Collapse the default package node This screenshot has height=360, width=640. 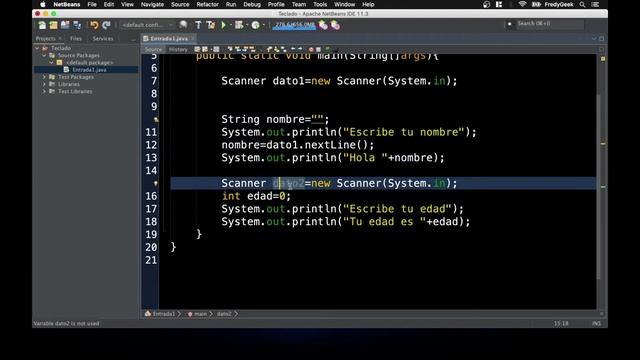point(51,62)
